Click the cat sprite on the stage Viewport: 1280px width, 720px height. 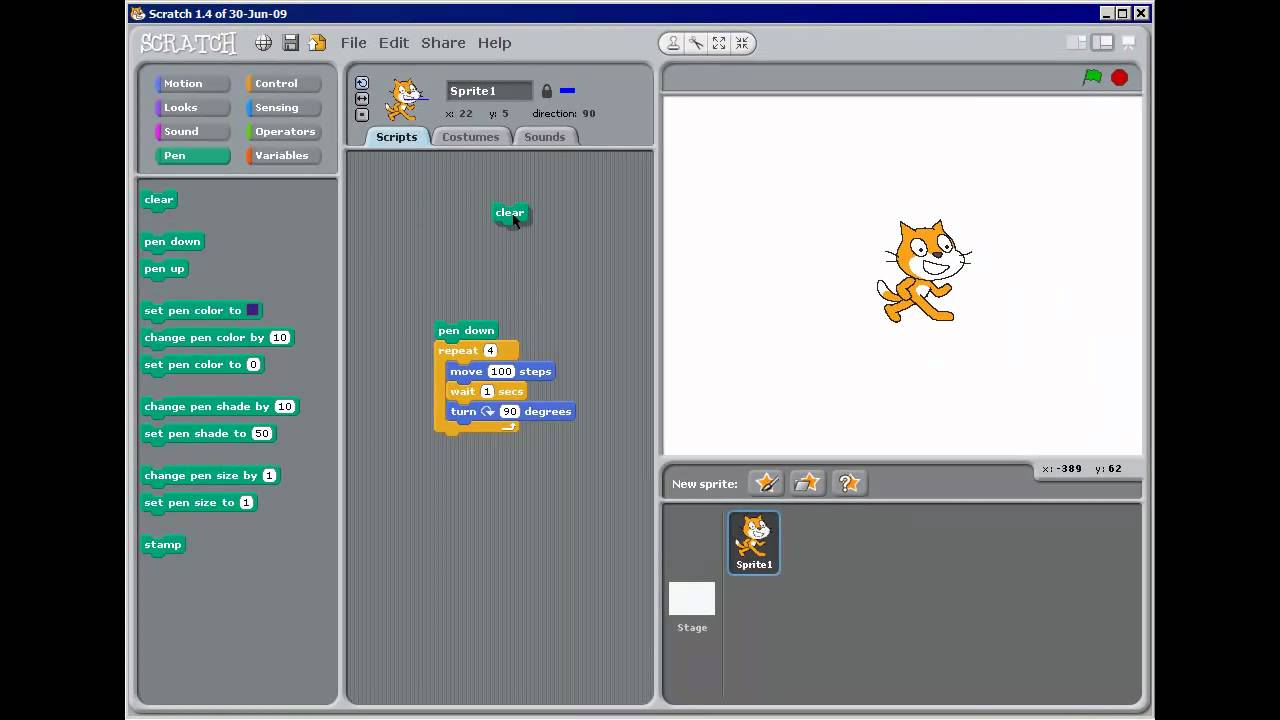pyautogui.click(x=923, y=272)
